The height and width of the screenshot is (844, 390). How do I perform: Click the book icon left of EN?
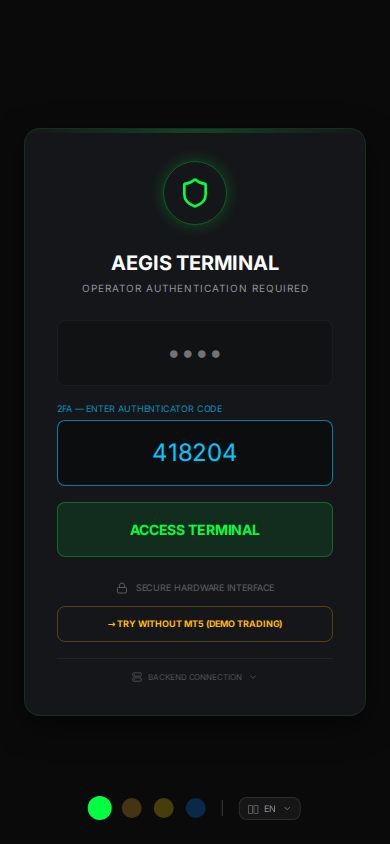click(253, 809)
